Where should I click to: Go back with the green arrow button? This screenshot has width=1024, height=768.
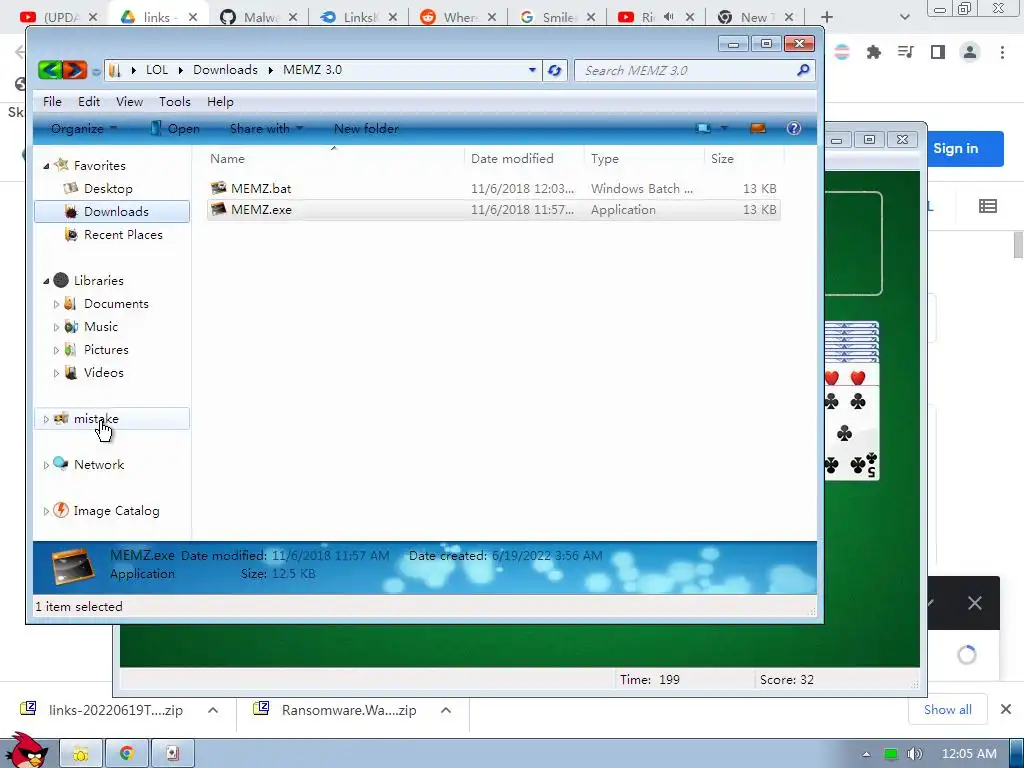coord(50,70)
